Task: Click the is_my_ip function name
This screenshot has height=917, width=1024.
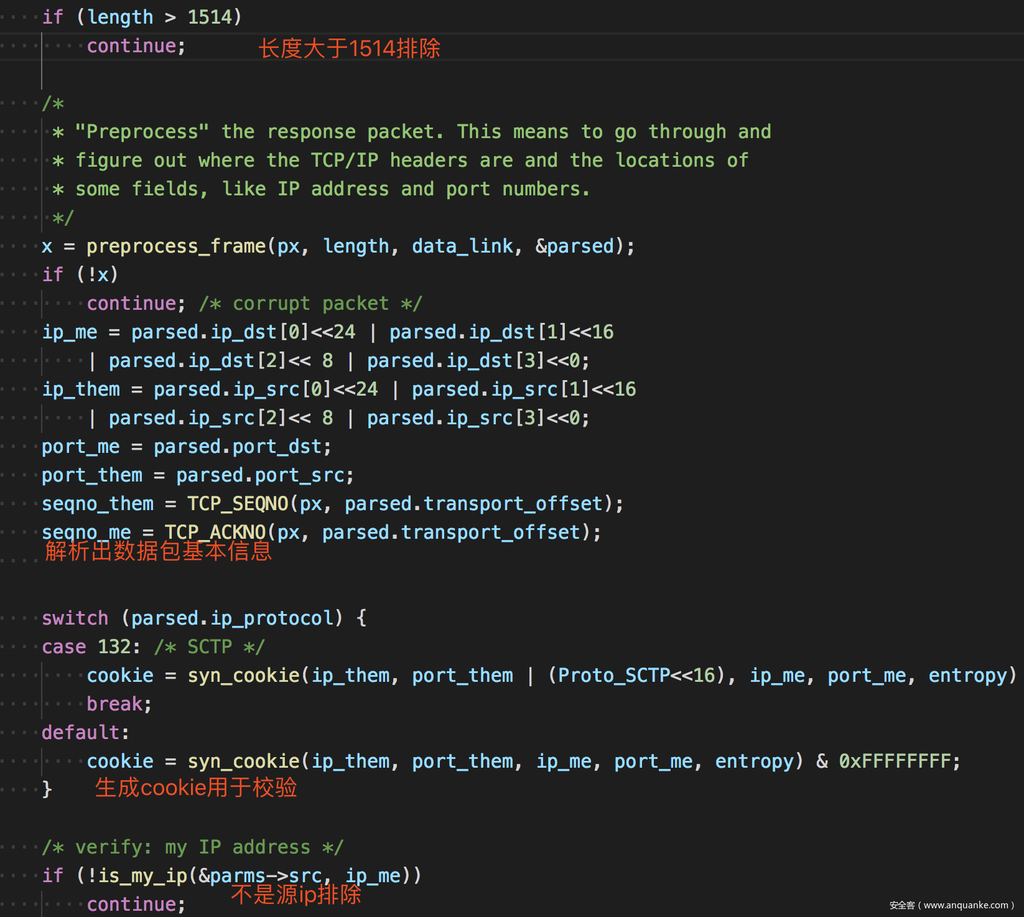Action: coord(142,876)
